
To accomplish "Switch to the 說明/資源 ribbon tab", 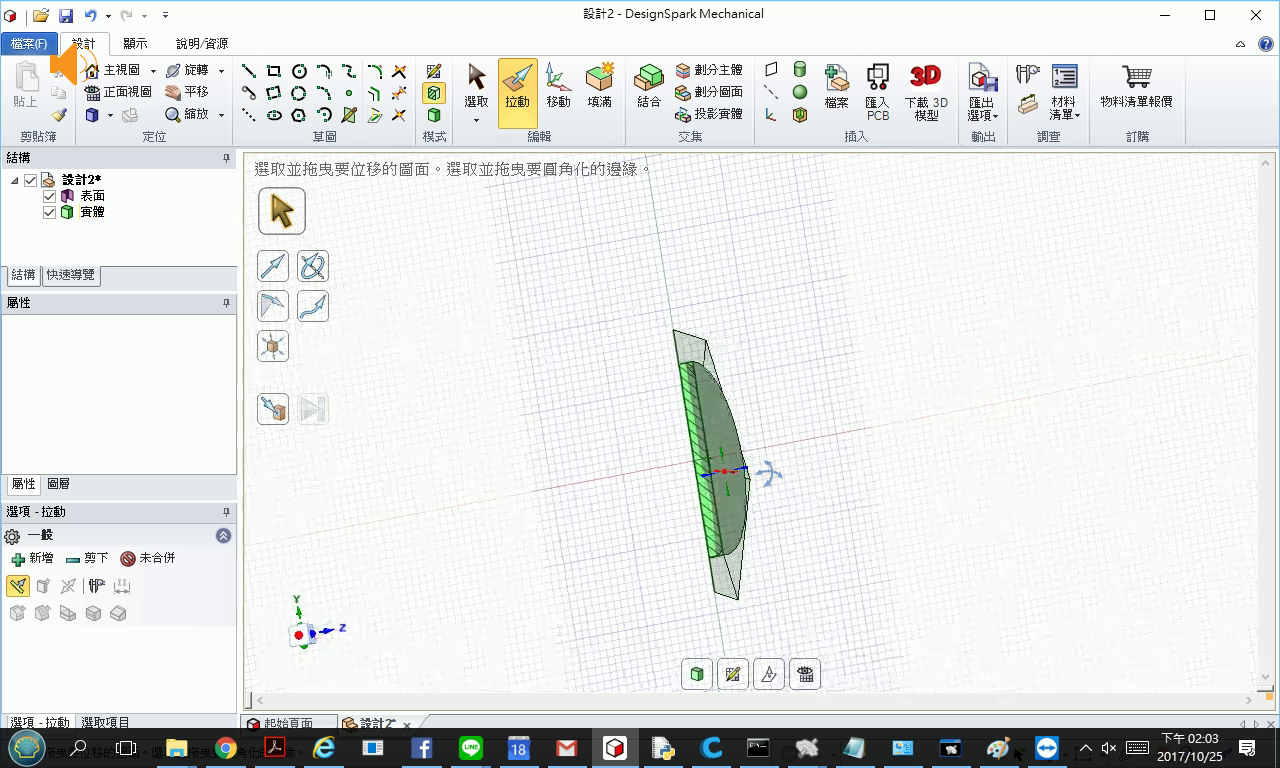I will pyautogui.click(x=202, y=43).
